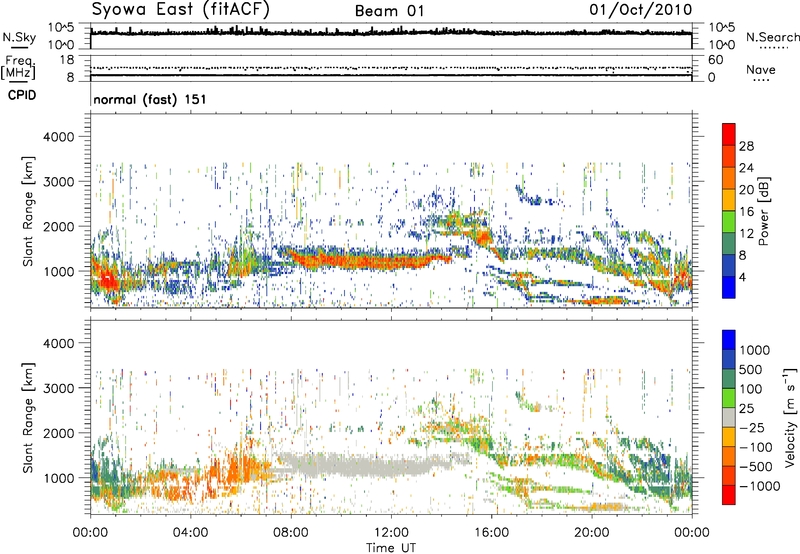Click the '-25' value on Velocity scale
This screenshot has width=800, height=554.
pos(752,427)
